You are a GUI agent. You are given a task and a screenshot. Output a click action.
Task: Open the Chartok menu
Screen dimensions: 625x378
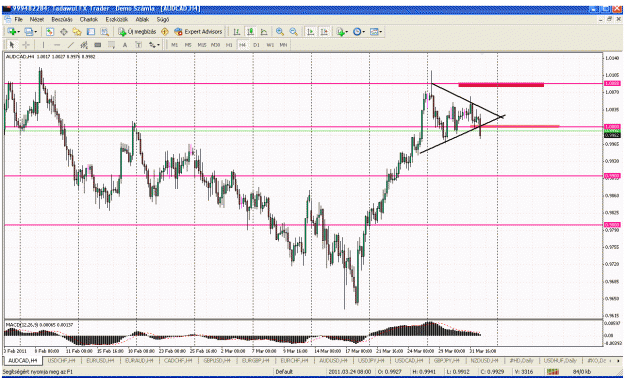(x=88, y=19)
